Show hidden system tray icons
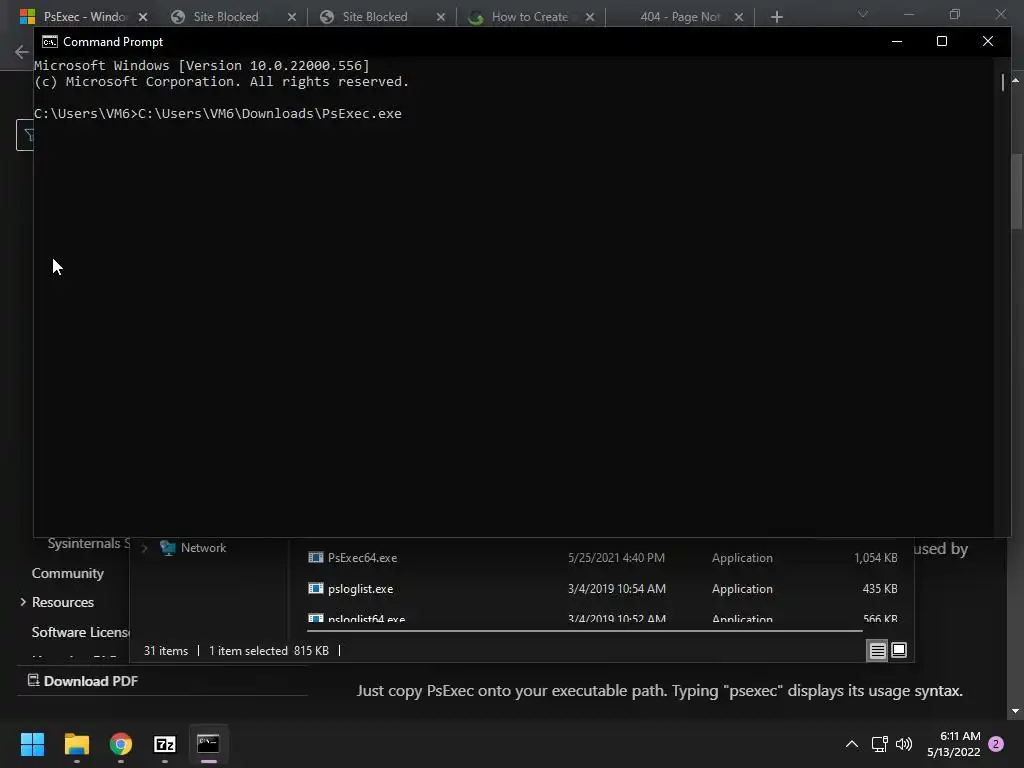 [x=852, y=744]
